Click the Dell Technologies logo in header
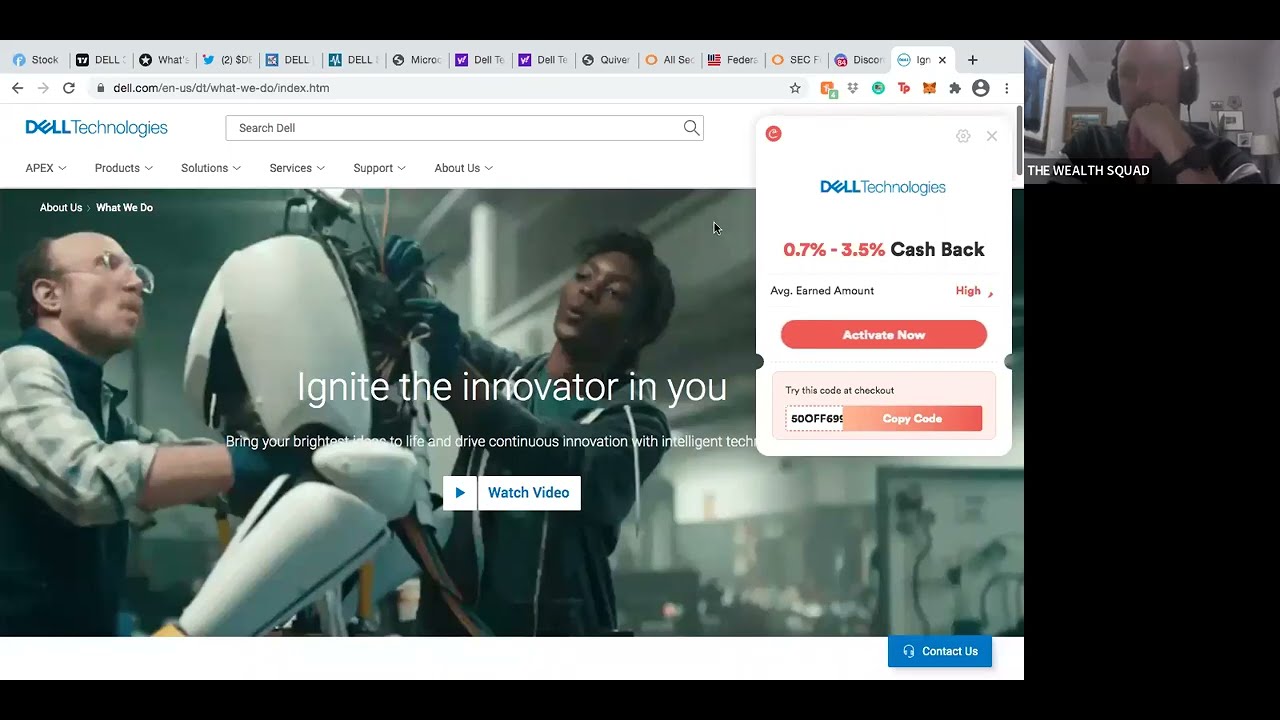This screenshot has width=1280, height=720. click(x=96, y=128)
